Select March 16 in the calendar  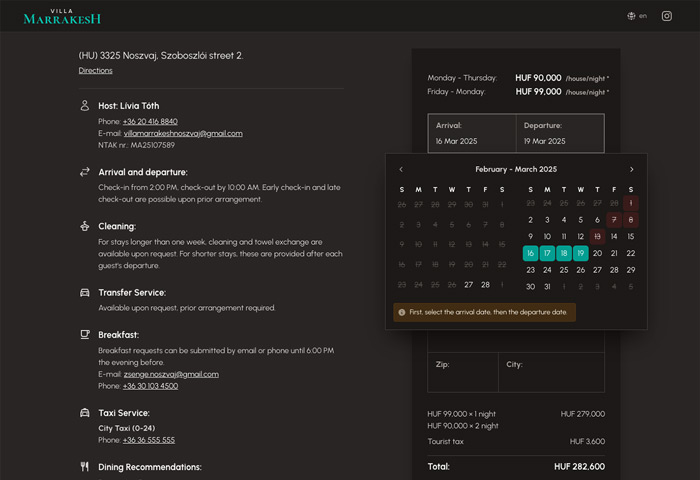coord(530,253)
